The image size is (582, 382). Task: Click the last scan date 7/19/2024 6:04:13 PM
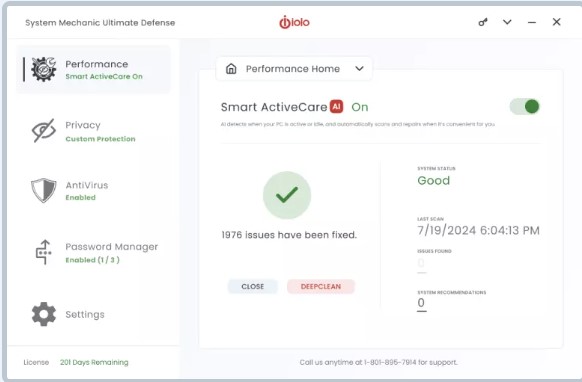click(478, 231)
